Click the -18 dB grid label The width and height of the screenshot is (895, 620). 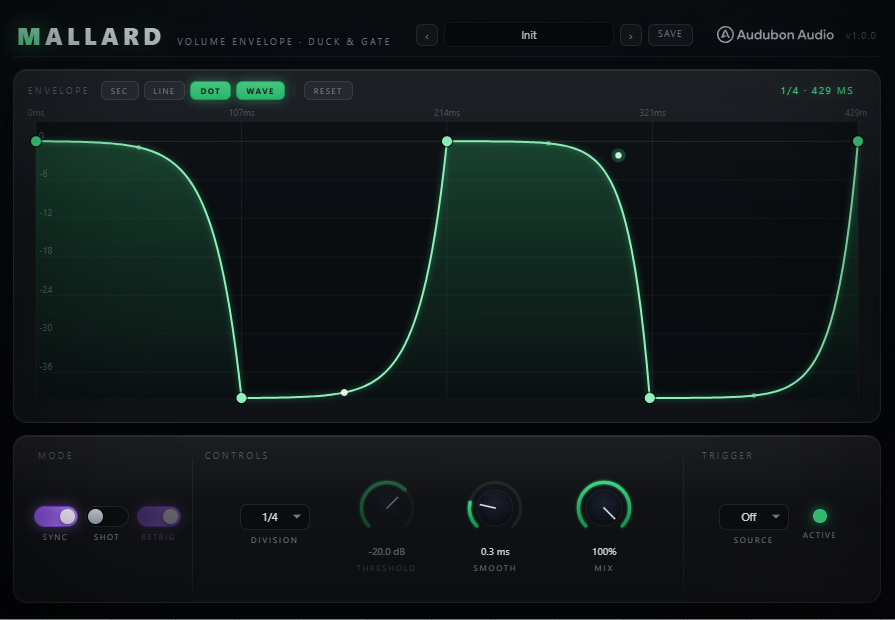[x=46, y=251]
